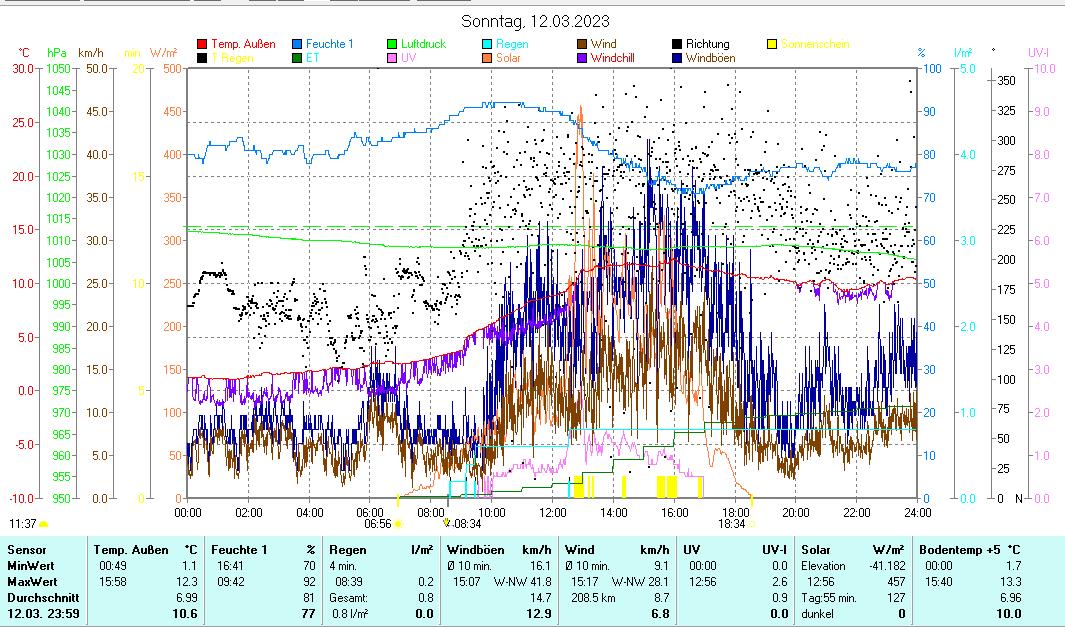Click the chart title Sonntag, 12.03.2023
Screen dimensions: 1065x627
coord(535,21)
